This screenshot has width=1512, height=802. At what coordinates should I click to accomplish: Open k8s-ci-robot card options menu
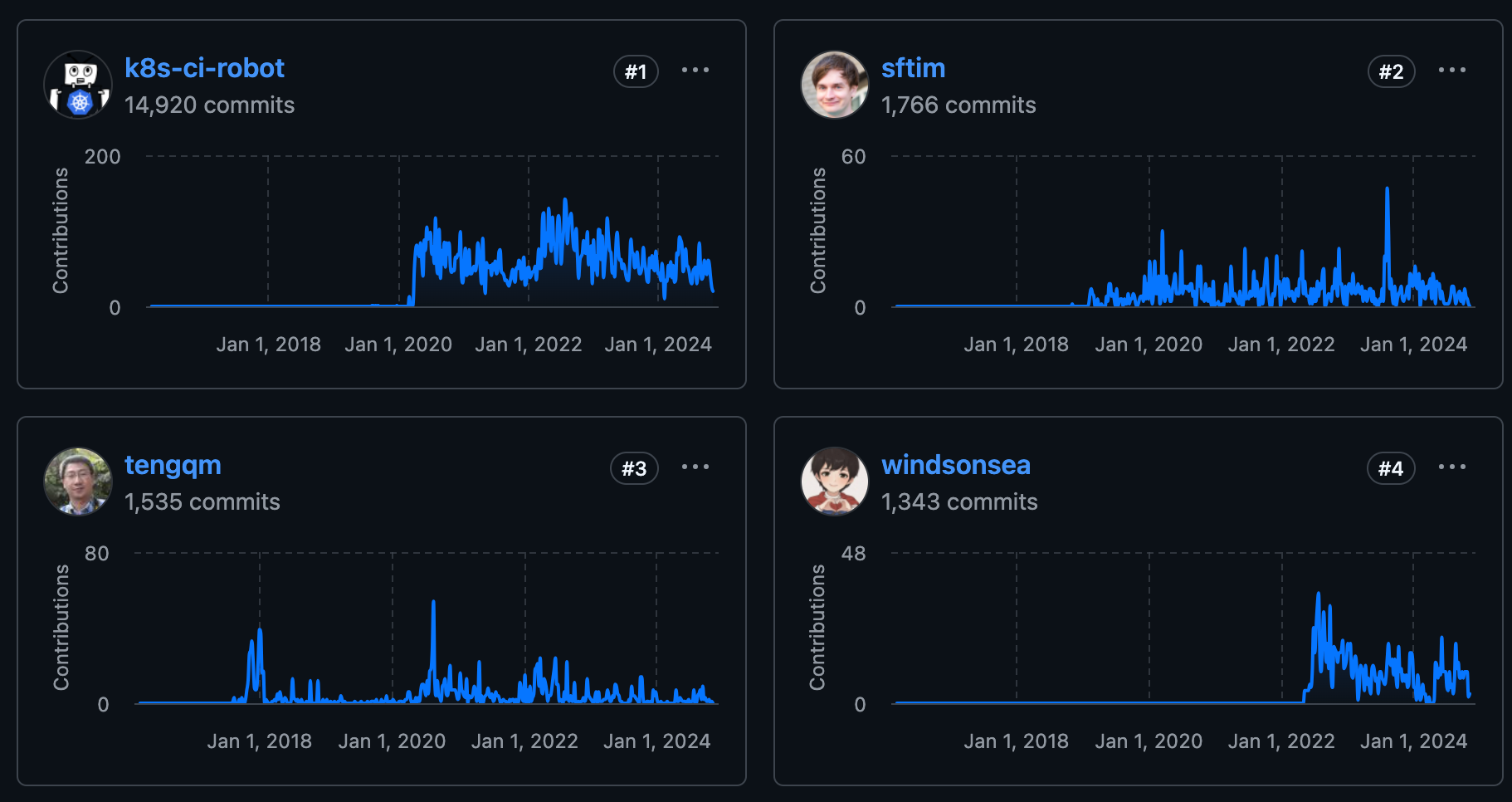(x=695, y=71)
